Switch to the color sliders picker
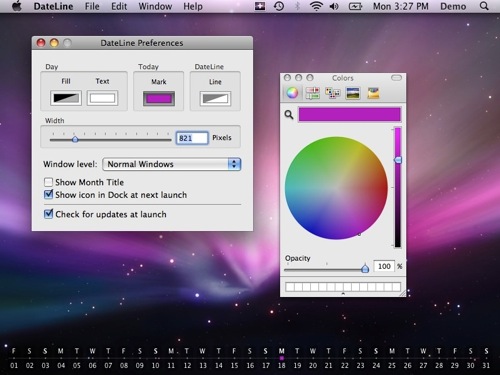500x375 pixels. [x=312, y=93]
